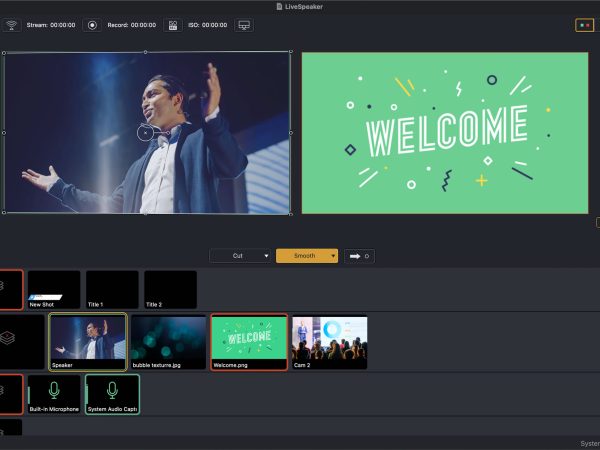The width and height of the screenshot is (600, 450).
Task: Select the Built-in Microphone audio source
Action: click(54, 395)
